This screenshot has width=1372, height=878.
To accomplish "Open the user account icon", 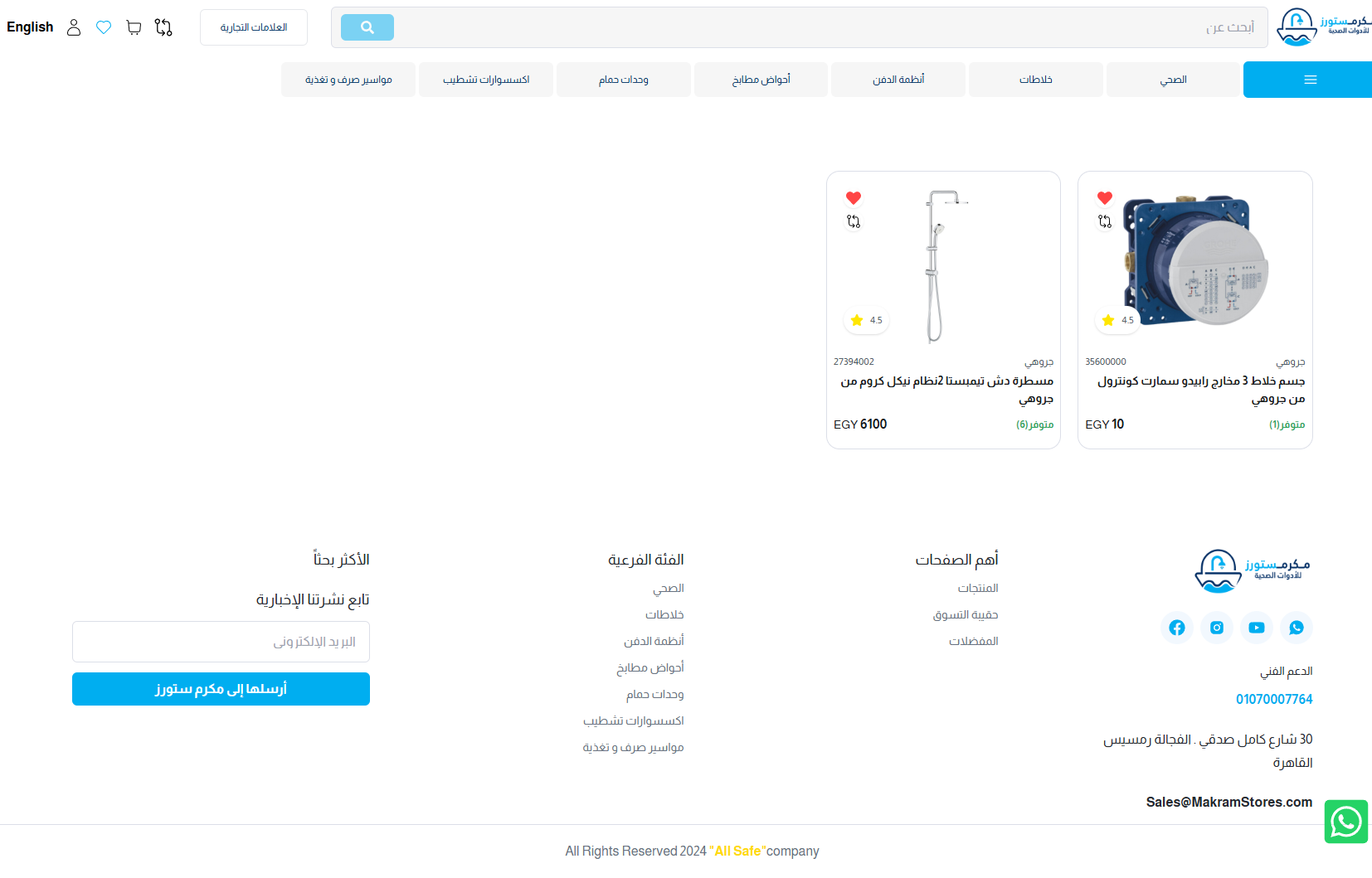I will 74,27.
